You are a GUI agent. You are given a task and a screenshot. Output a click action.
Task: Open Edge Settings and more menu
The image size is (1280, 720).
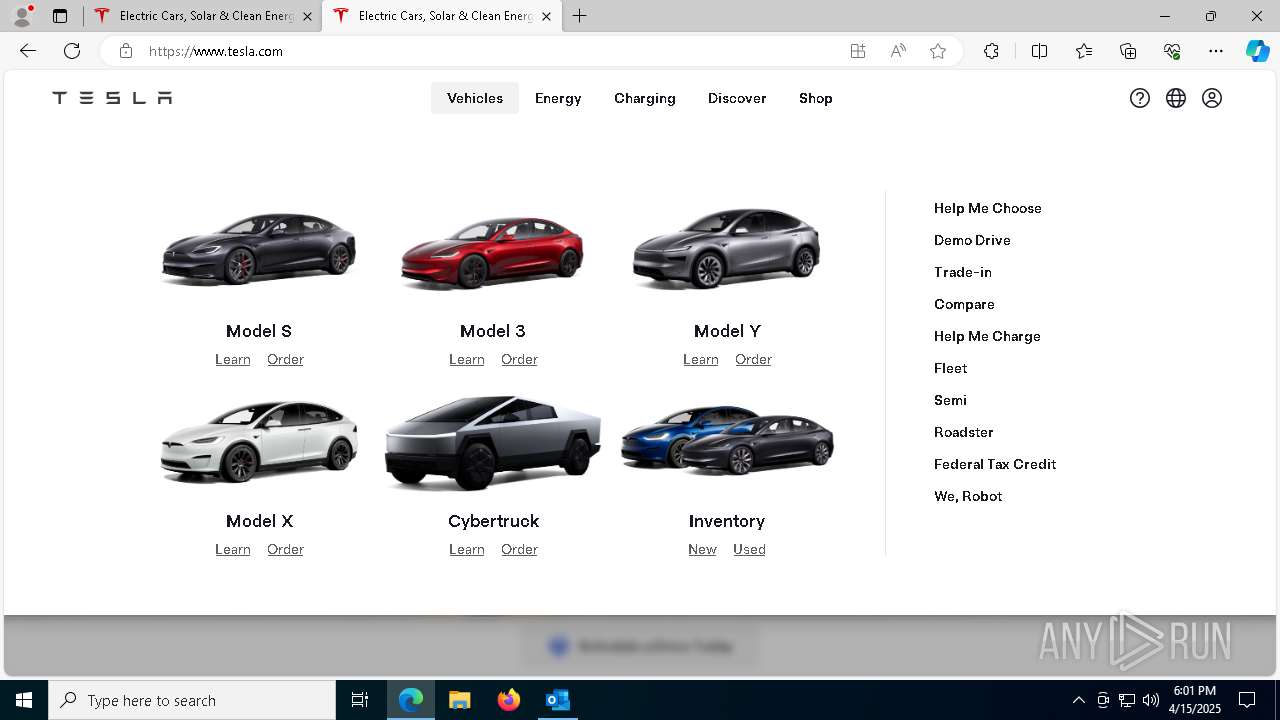(x=1216, y=51)
